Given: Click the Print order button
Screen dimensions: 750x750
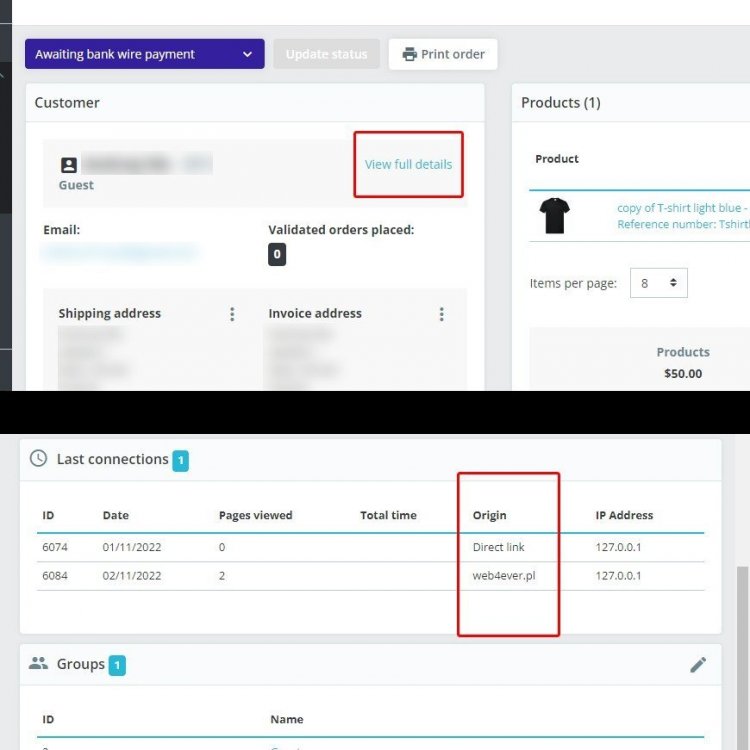Looking at the screenshot, I should [443, 54].
